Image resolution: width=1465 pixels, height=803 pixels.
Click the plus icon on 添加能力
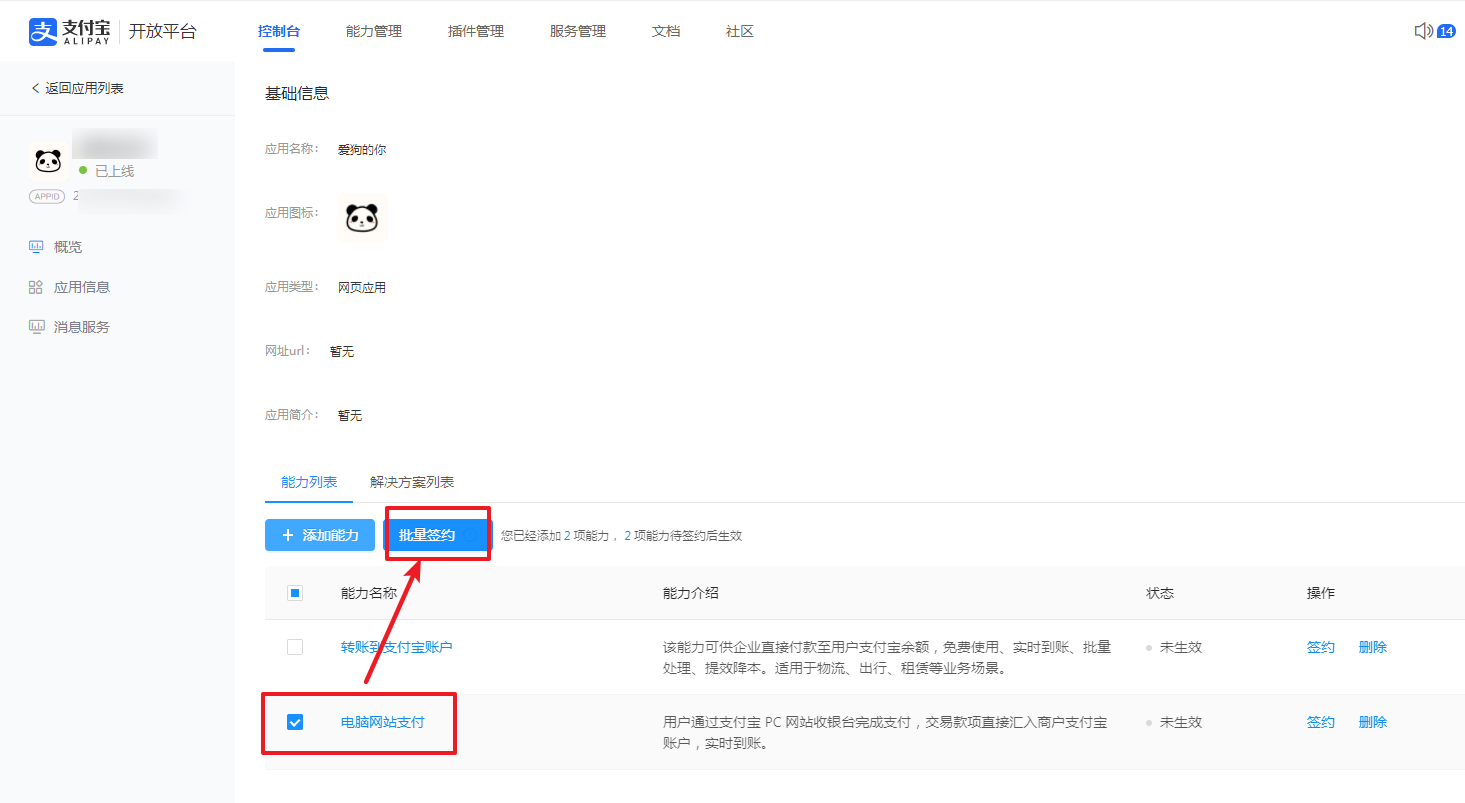click(288, 535)
